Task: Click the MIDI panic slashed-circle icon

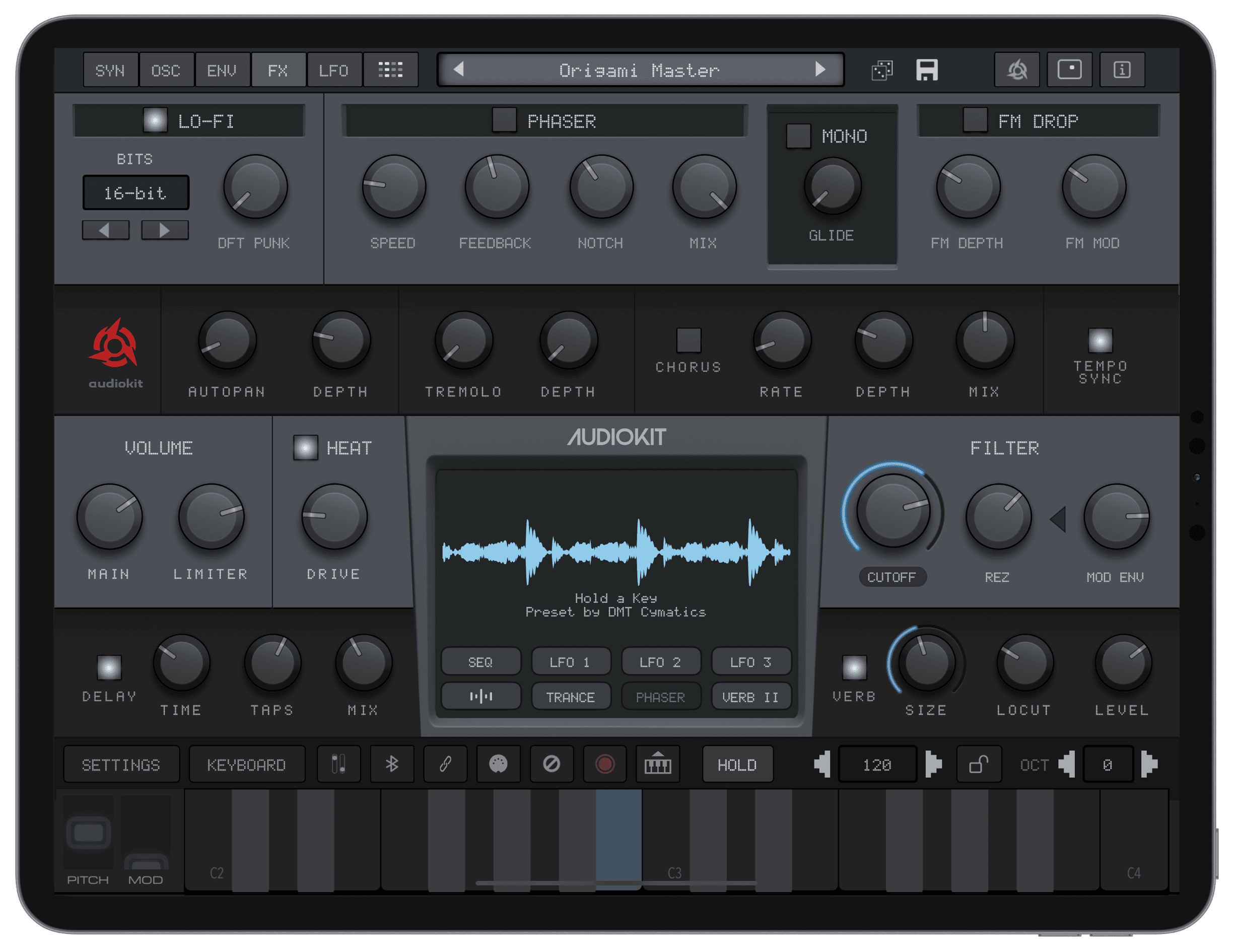Action: (x=552, y=765)
